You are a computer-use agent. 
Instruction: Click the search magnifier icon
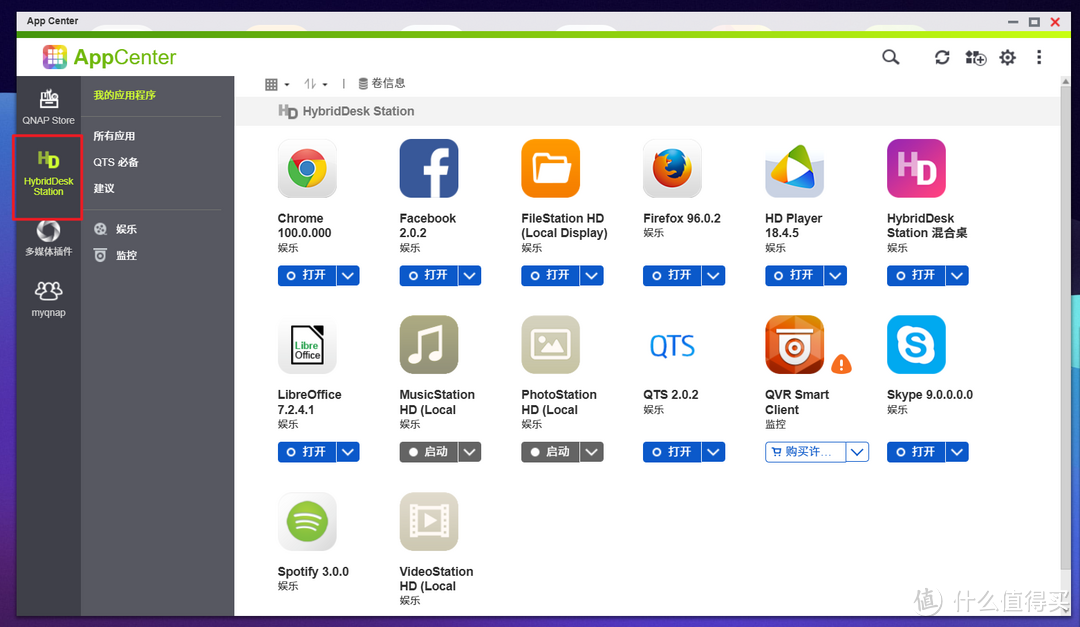tap(890, 57)
